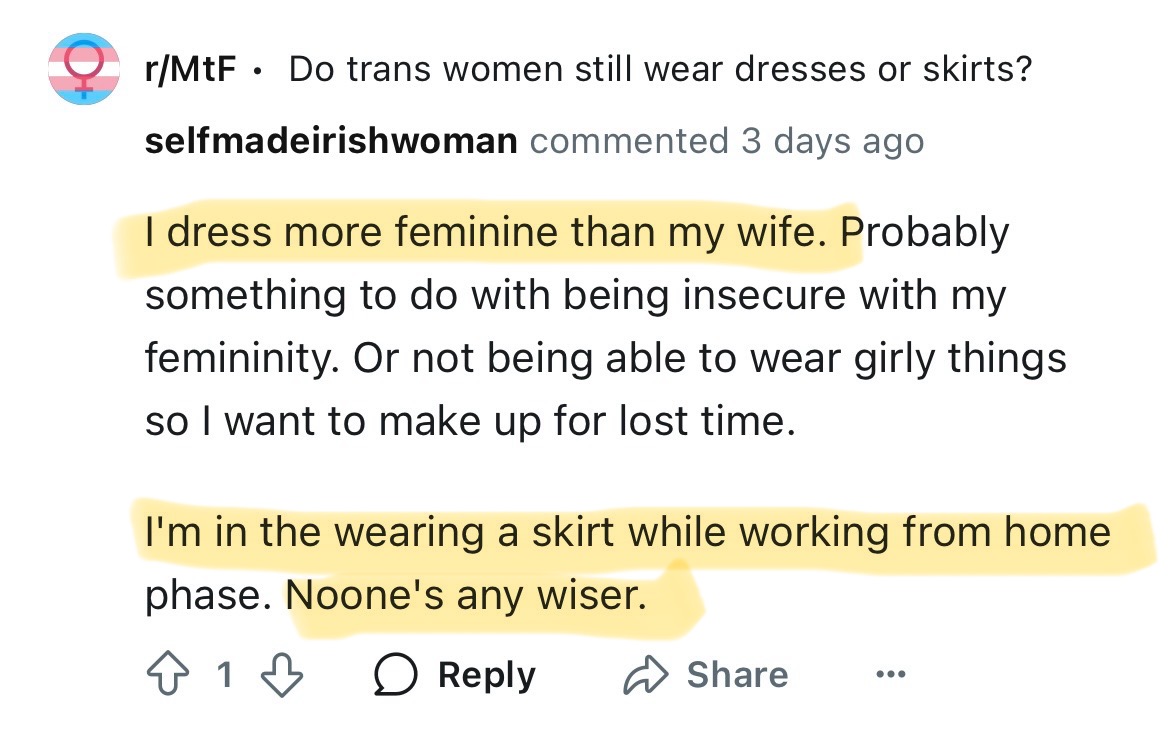Screen dimensions: 1170x751
Task: Open the r/MtF subreddit link
Action: coord(190,69)
